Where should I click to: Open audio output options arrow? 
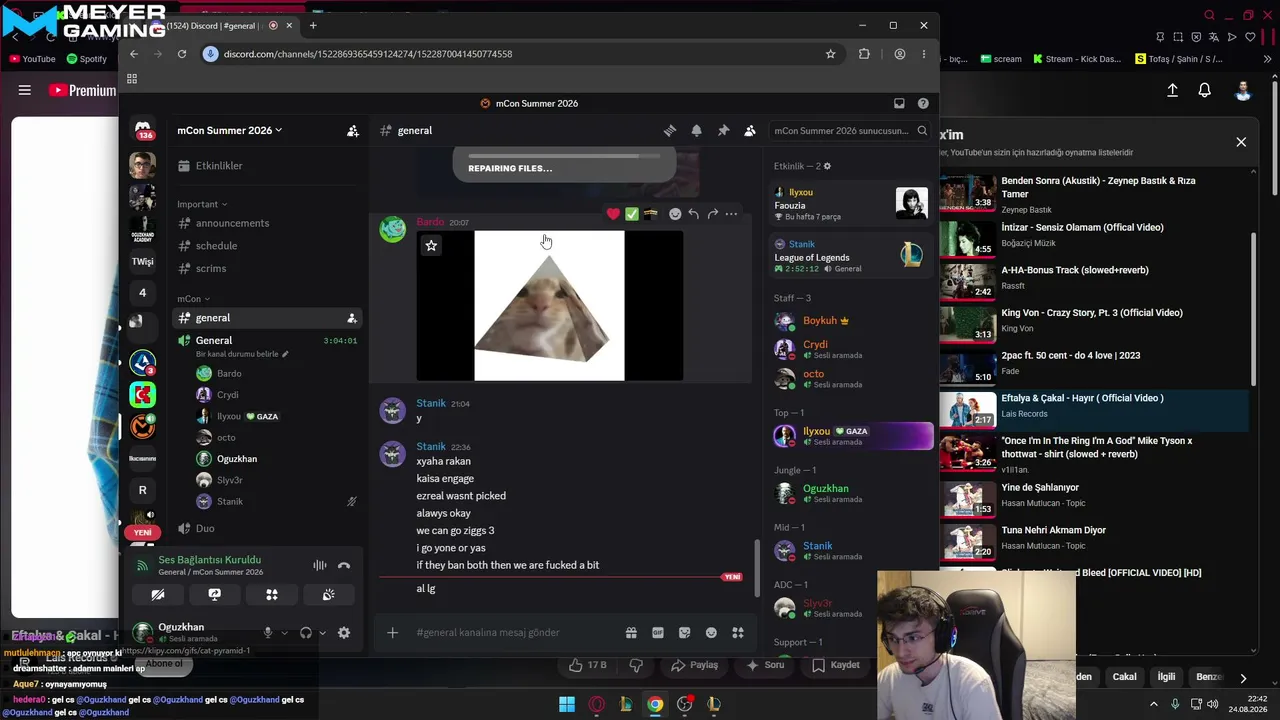(322, 633)
